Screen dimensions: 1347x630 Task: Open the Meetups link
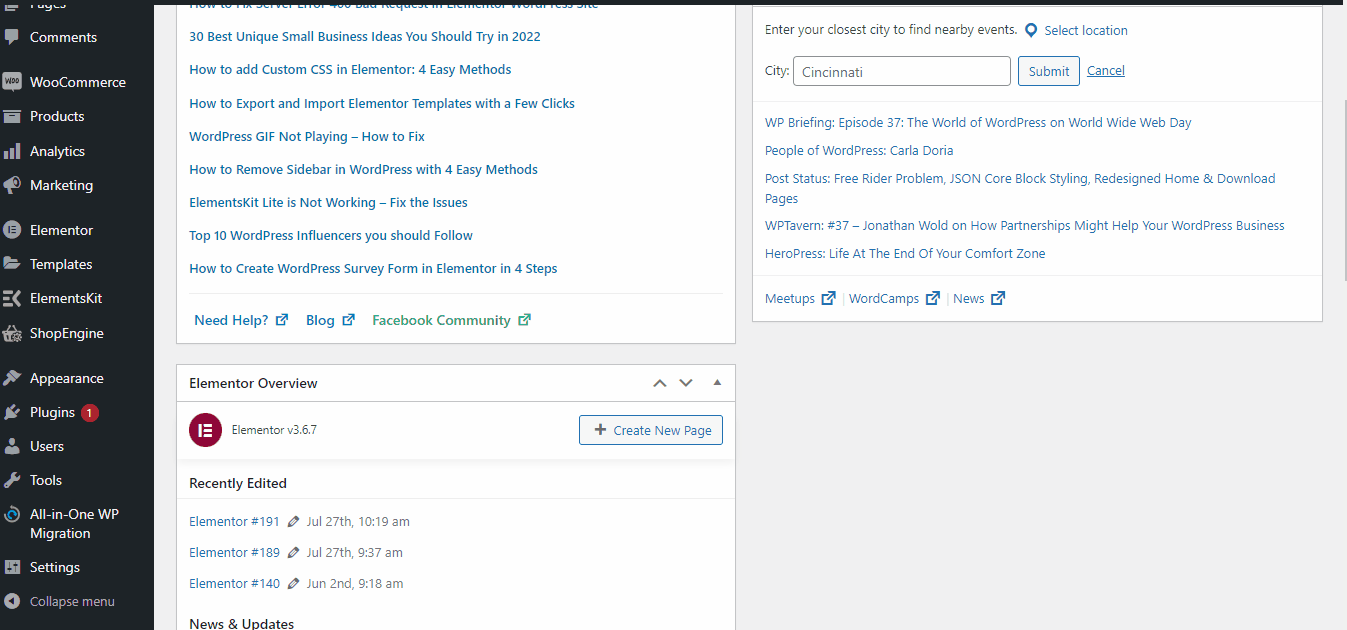tap(790, 298)
